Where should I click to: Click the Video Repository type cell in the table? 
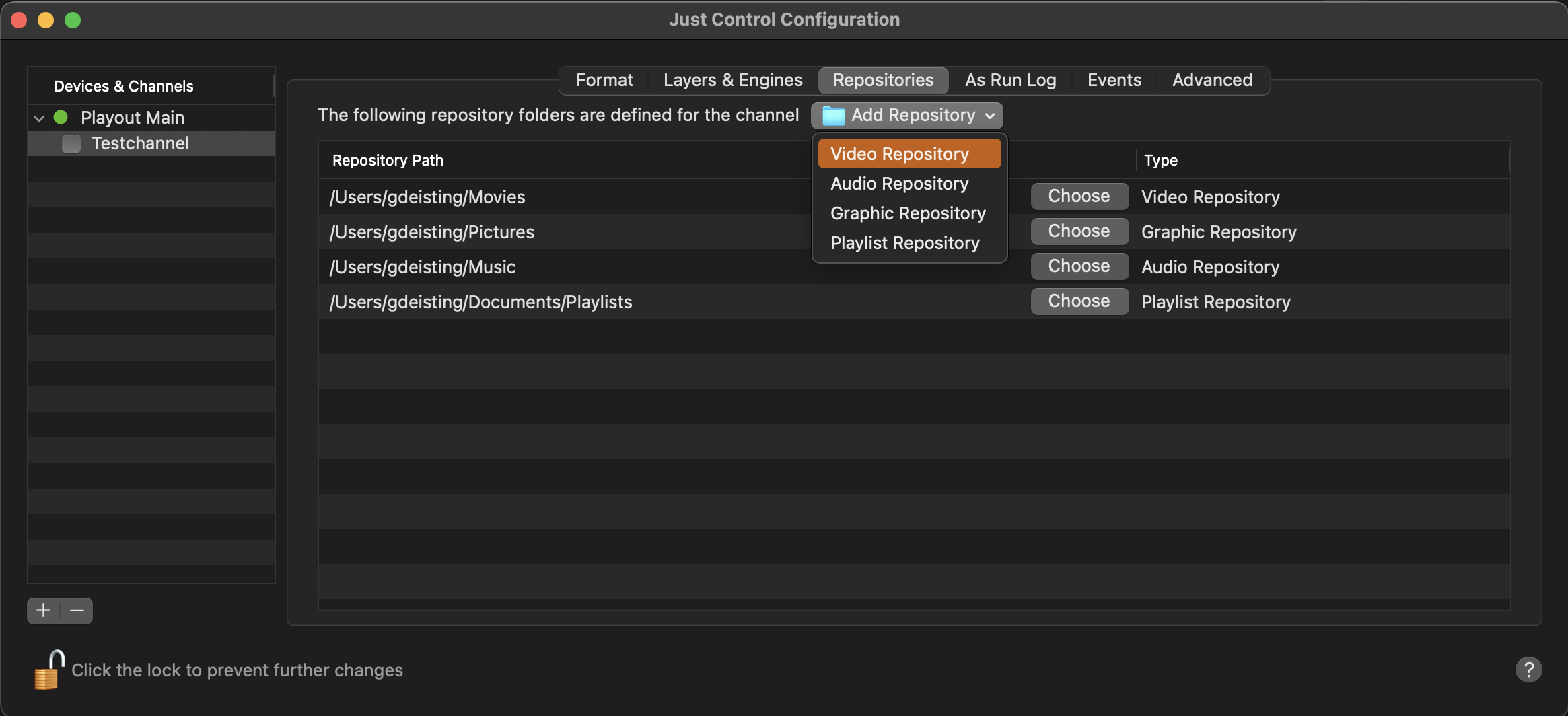coord(1210,196)
